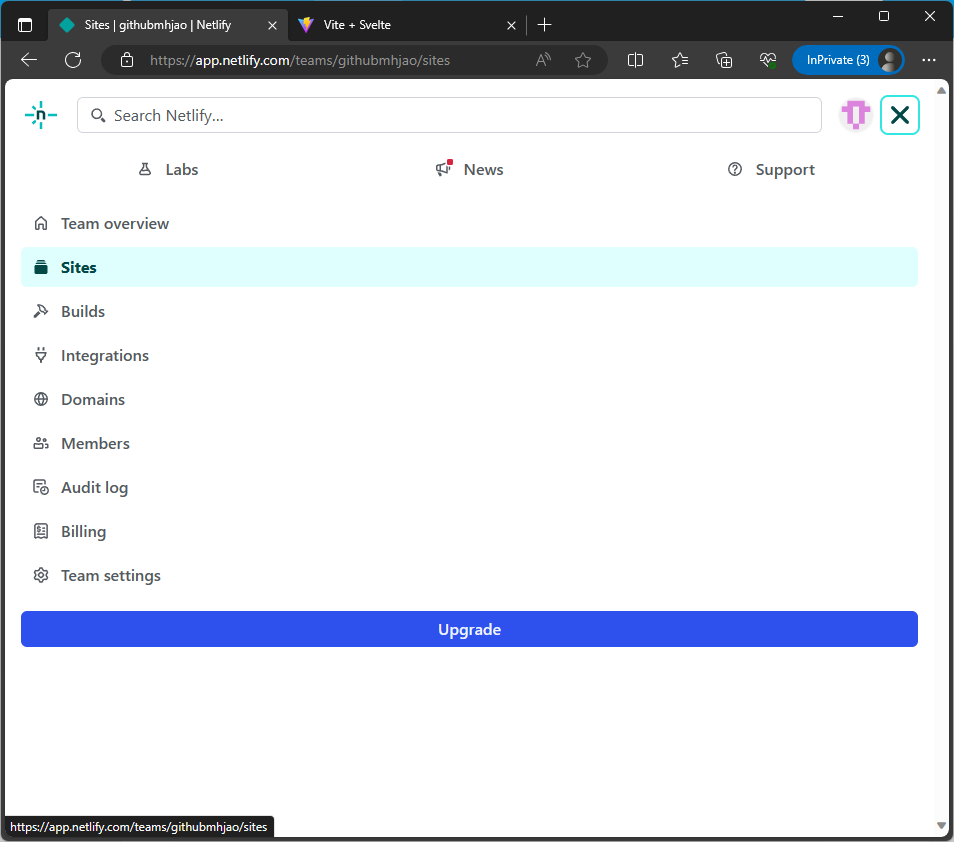
Task: Open the Integrations page
Action: click(469, 355)
